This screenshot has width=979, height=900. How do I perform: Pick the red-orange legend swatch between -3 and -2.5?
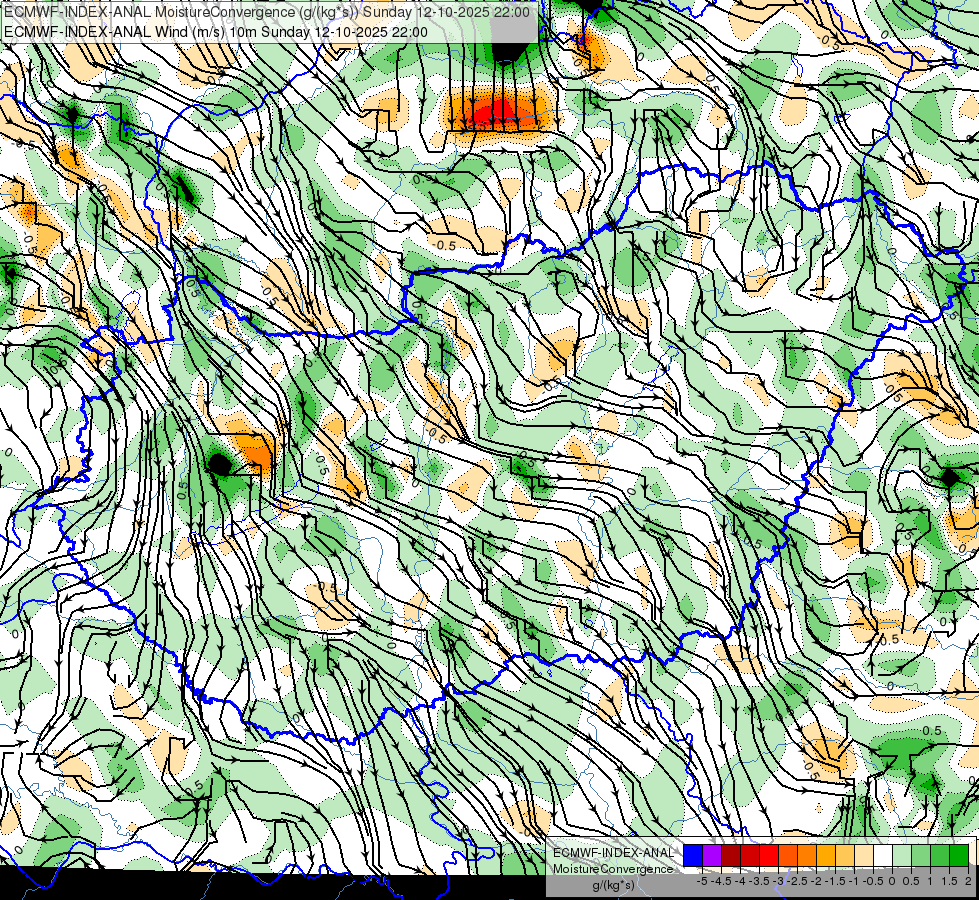click(788, 855)
